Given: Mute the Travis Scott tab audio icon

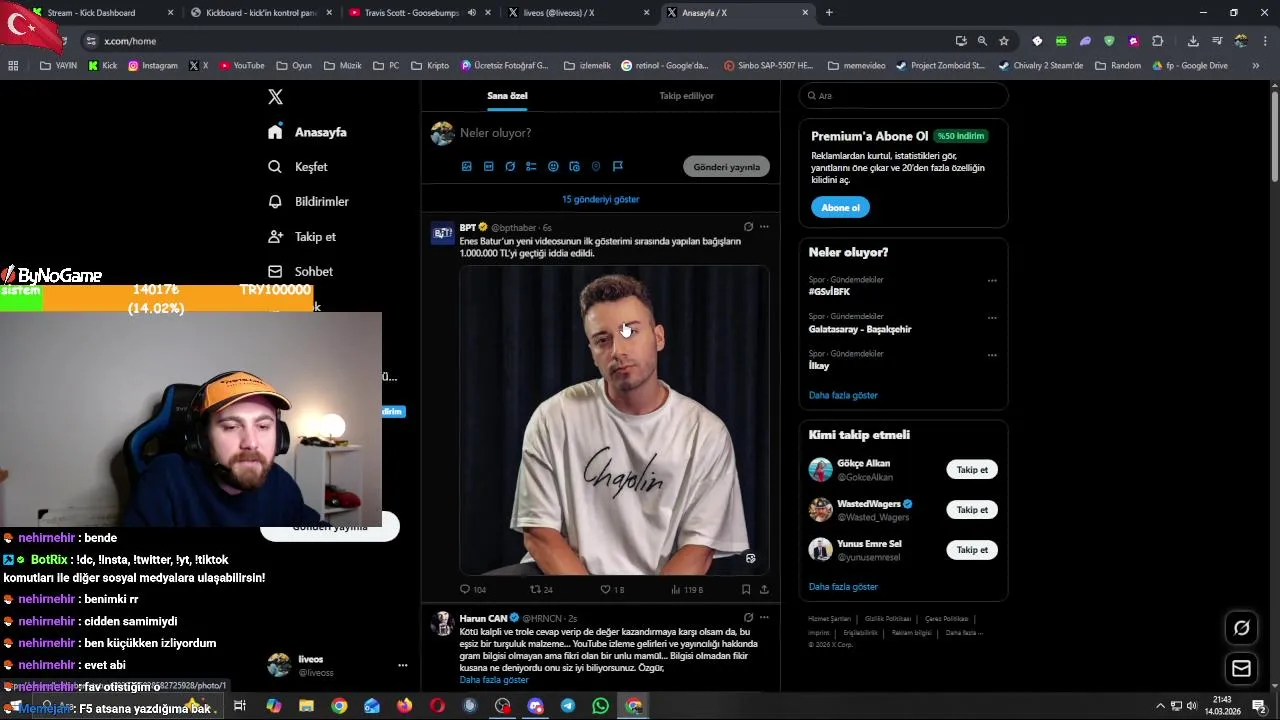Looking at the screenshot, I should pyautogui.click(x=471, y=13).
